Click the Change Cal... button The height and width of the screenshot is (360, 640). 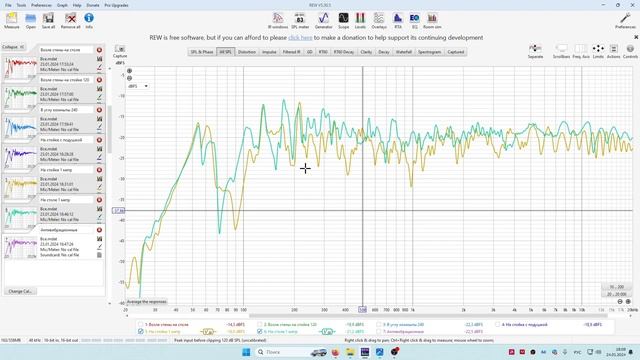coord(20,291)
